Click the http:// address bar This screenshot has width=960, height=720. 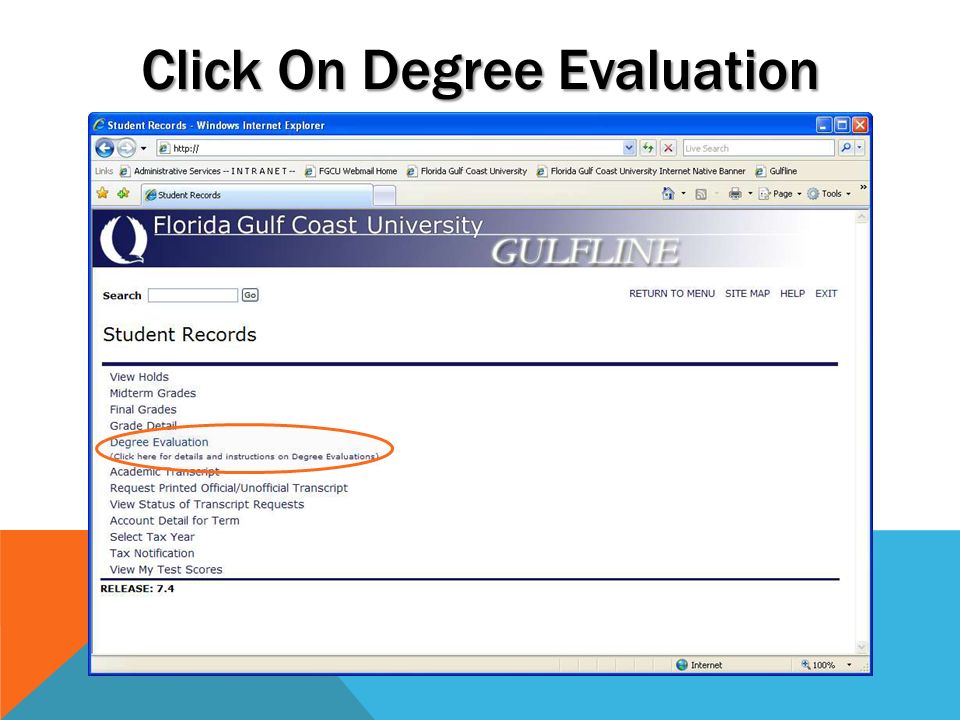tap(389, 148)
